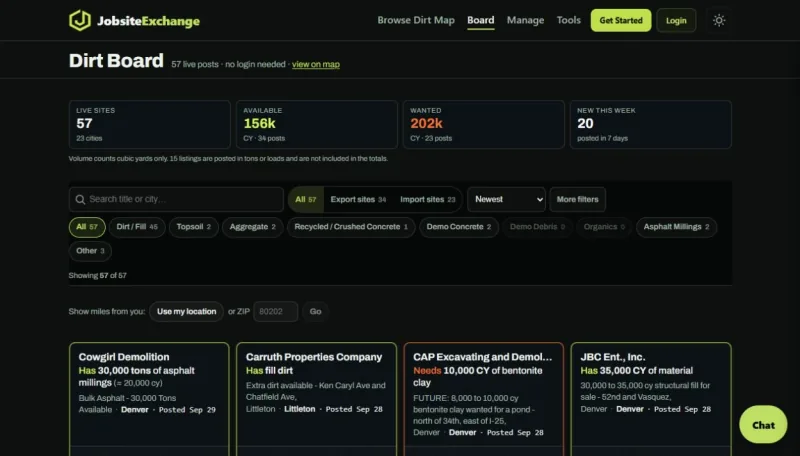Click the Available 156k stat card
Image resolution: width=800 pixels, height=456 pixels.
317,124
